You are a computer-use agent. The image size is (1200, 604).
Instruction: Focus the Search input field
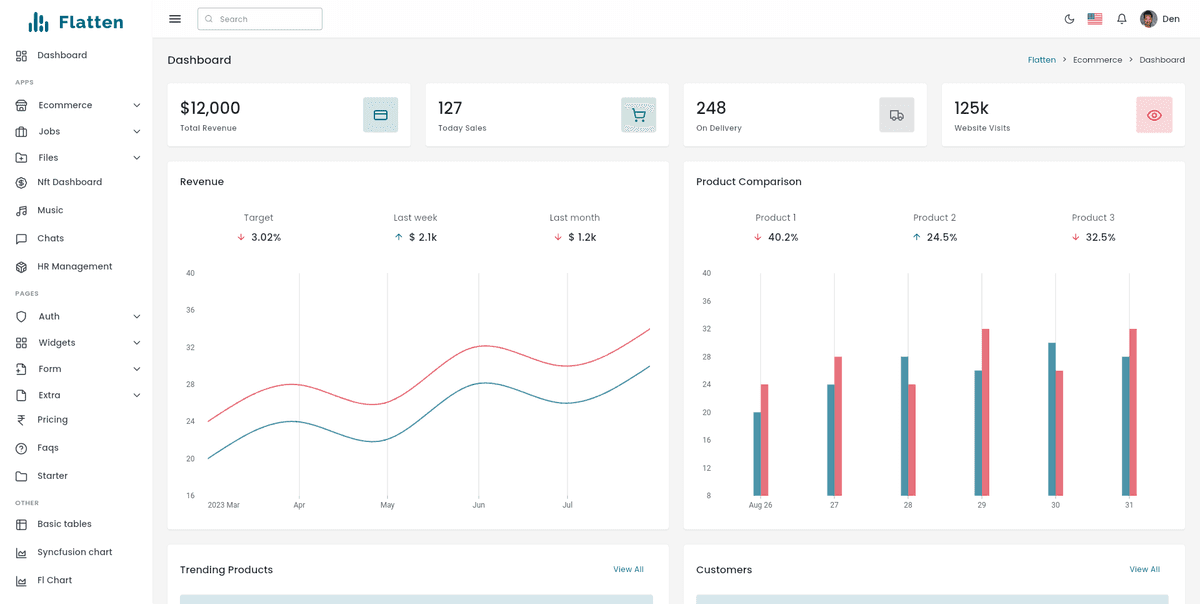(x=260, y=19)
